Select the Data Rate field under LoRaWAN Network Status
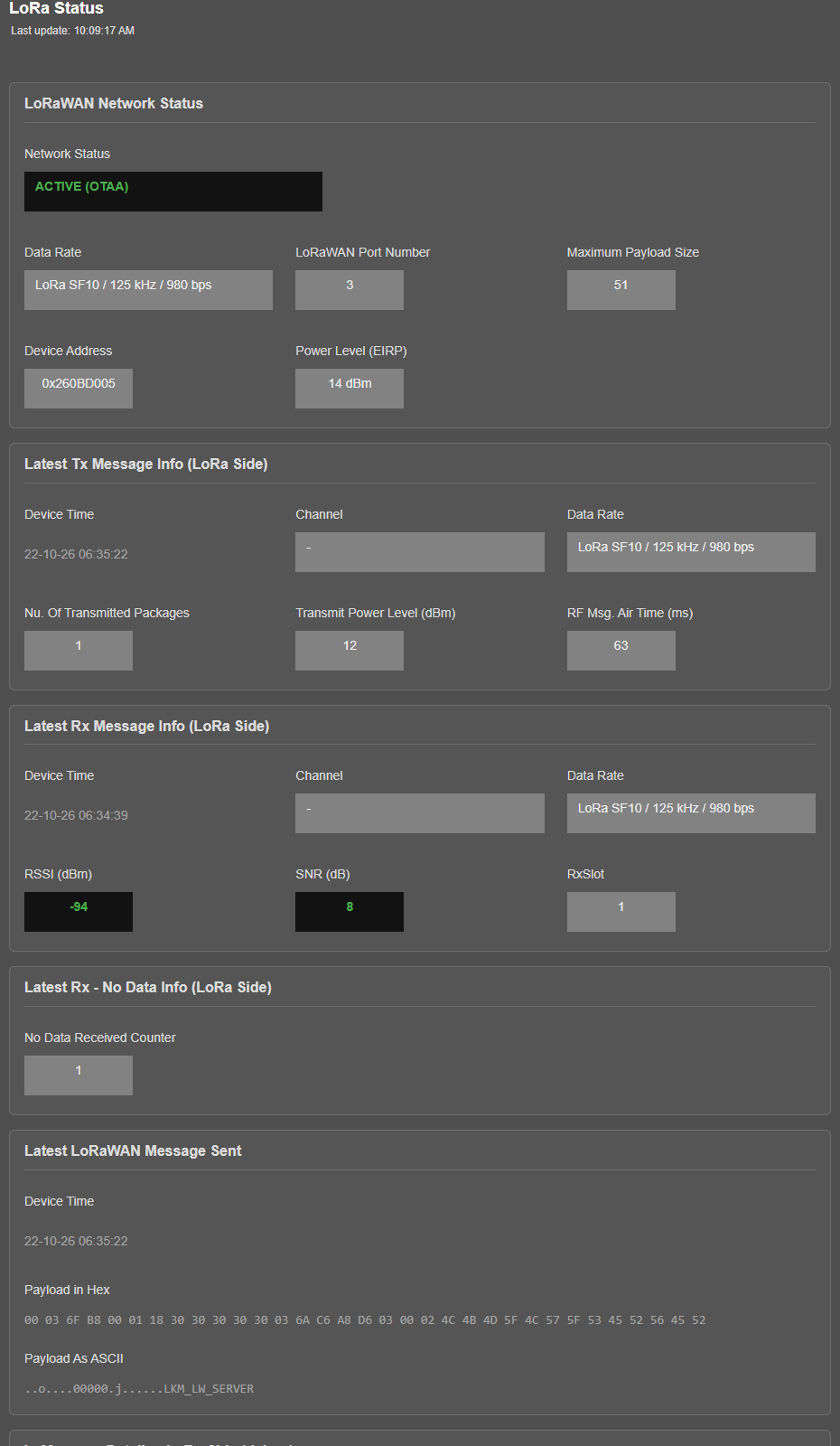The height and width of the screenshot is (1446, 840). coord(148,290)
